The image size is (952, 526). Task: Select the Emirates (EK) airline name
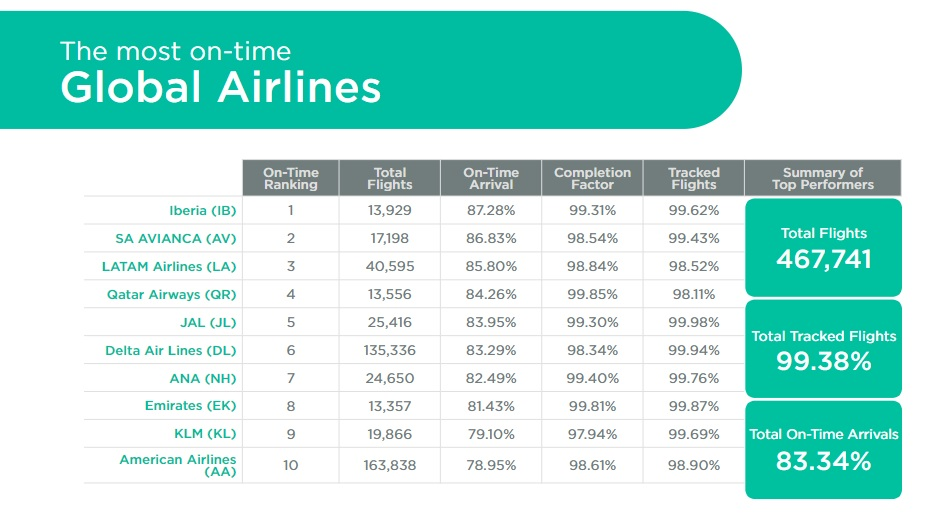(190, 406)
